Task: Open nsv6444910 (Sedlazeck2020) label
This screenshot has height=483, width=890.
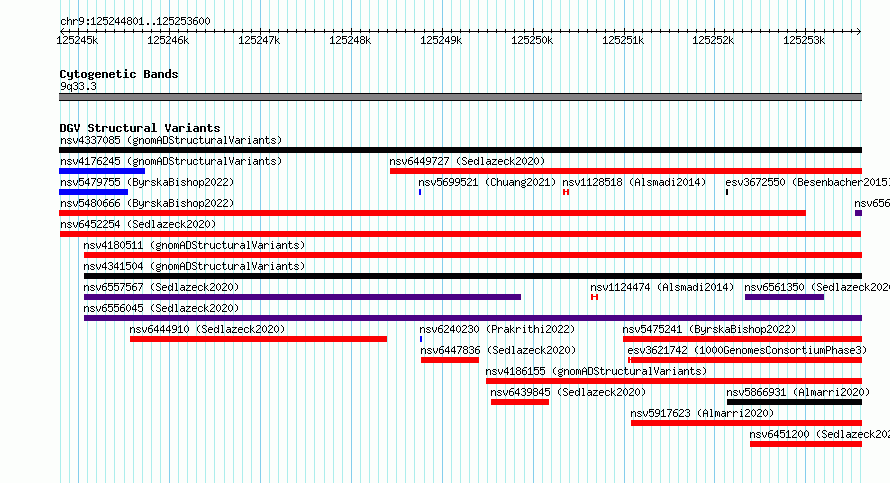Action: pos(207,329)
